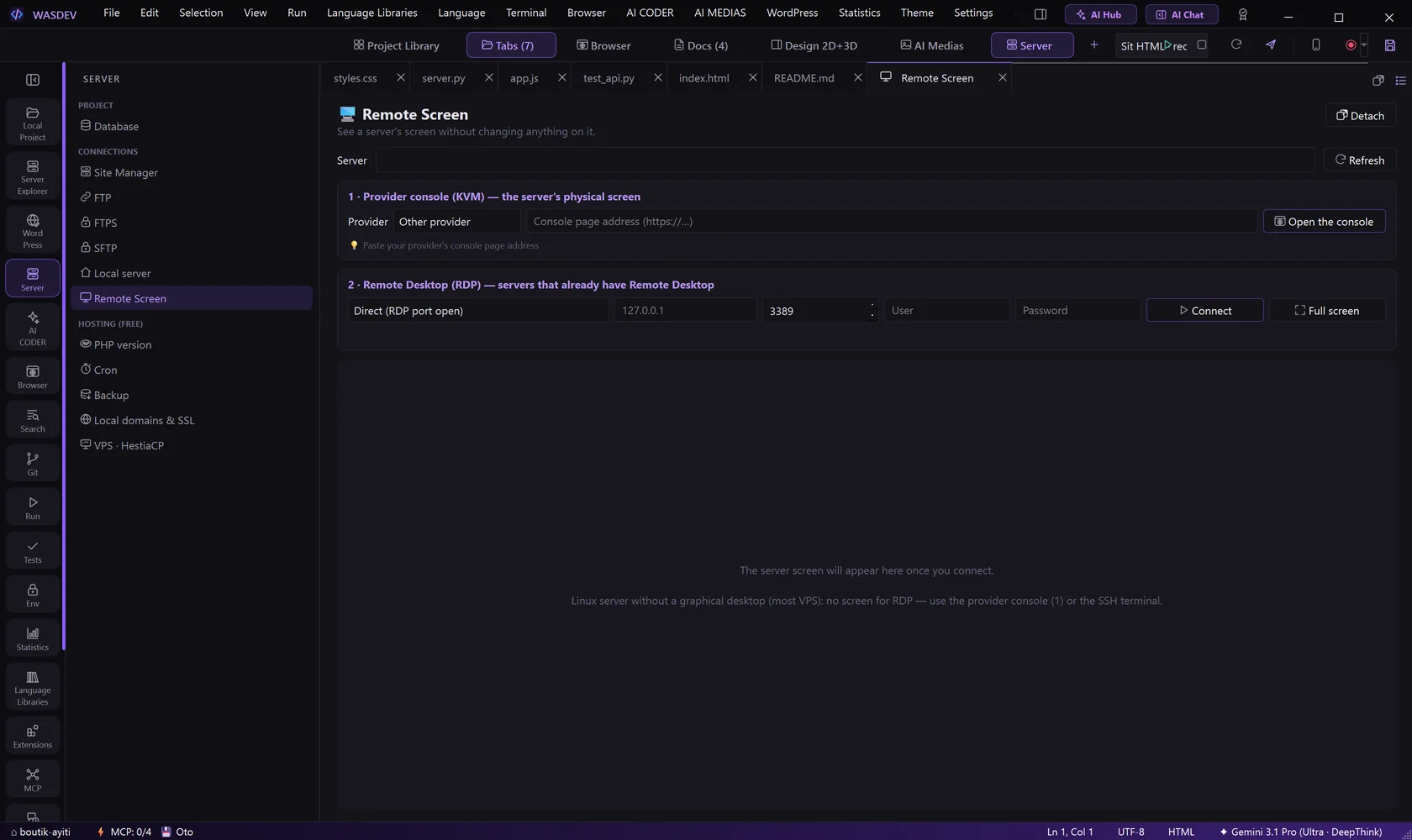Click the paper plane send icon
This screenshot has width=1412, height=840.
[1271, 45]
